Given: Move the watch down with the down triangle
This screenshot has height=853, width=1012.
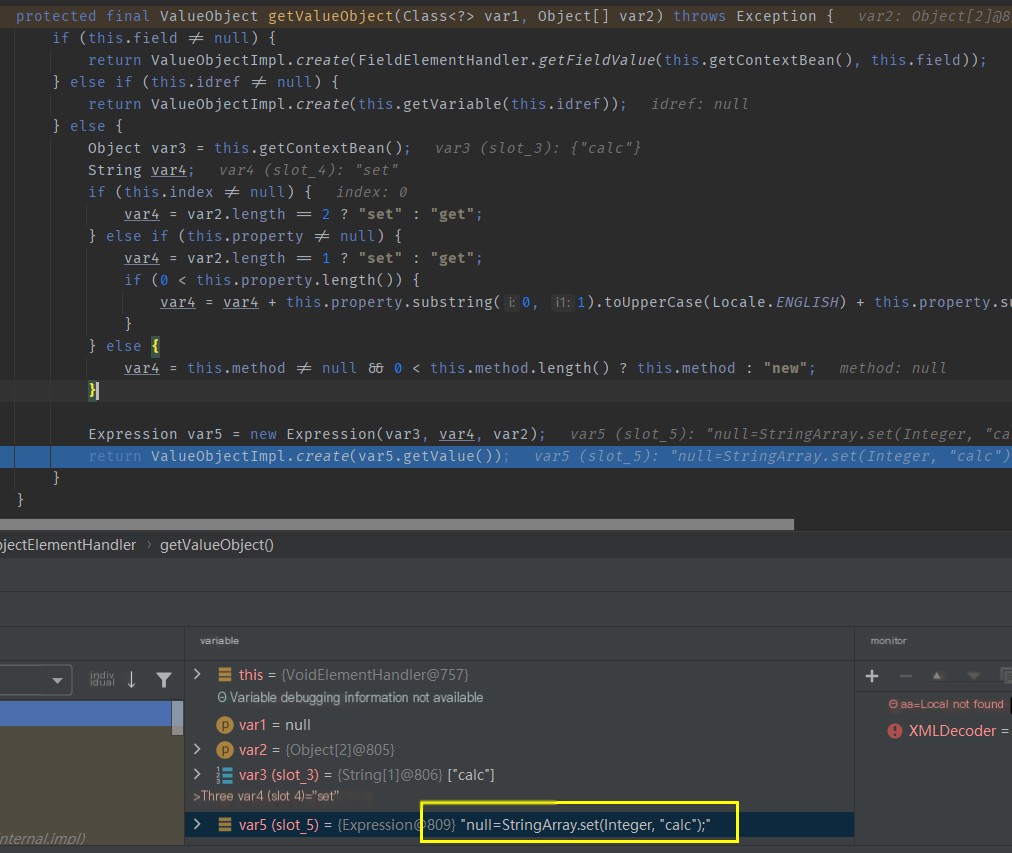Looking at the screenshot, I should click(974, 676).
